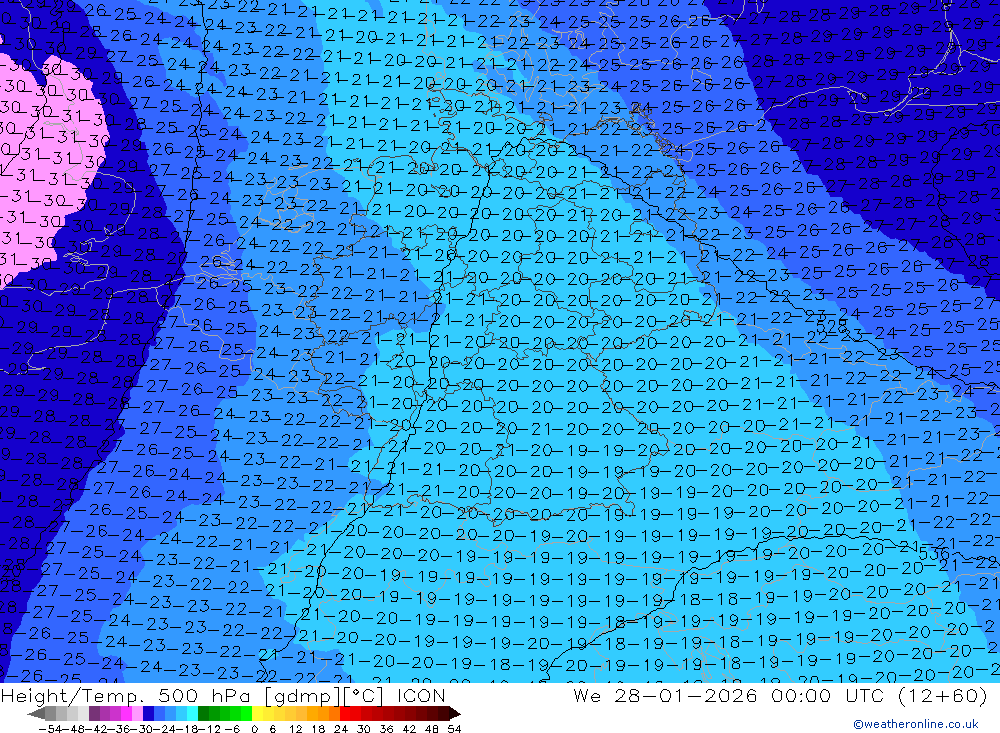Select the dark purple legend swatch at -42
Image resolution: width=1000 pixels, height=733 pixels.
(94, 714)
